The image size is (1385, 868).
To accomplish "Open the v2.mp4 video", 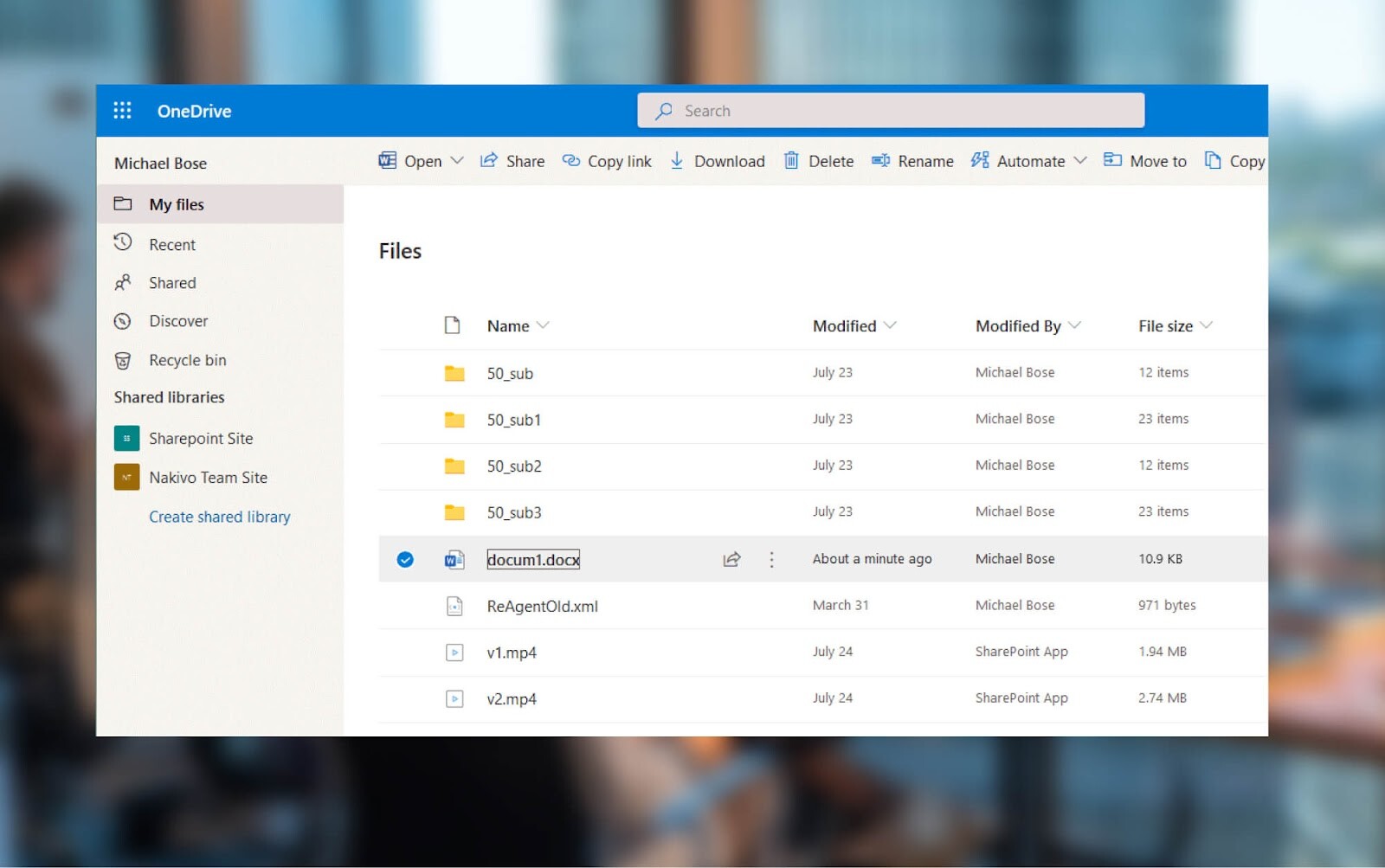I will click(x=512, y=699).
